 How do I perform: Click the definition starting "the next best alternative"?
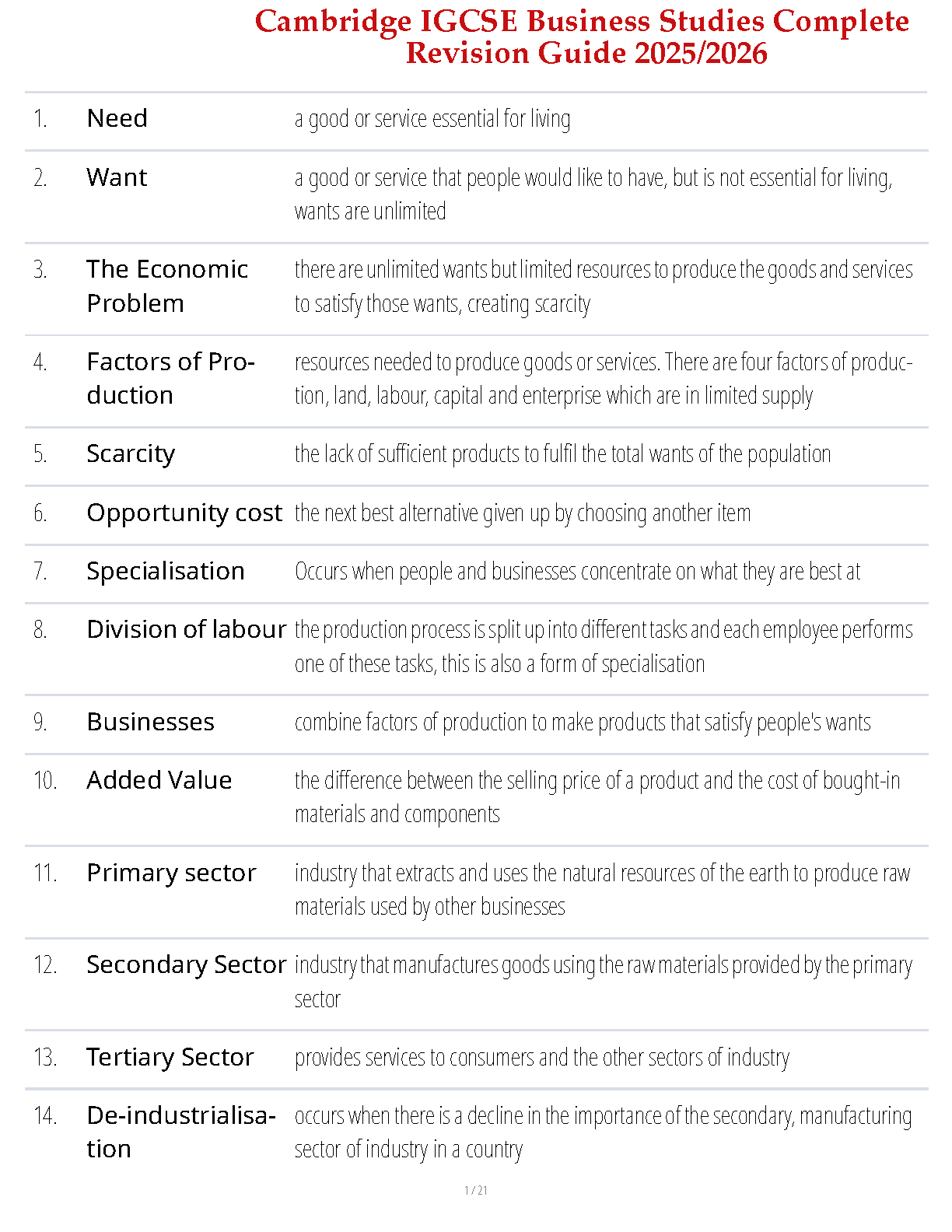coord(523,513)
